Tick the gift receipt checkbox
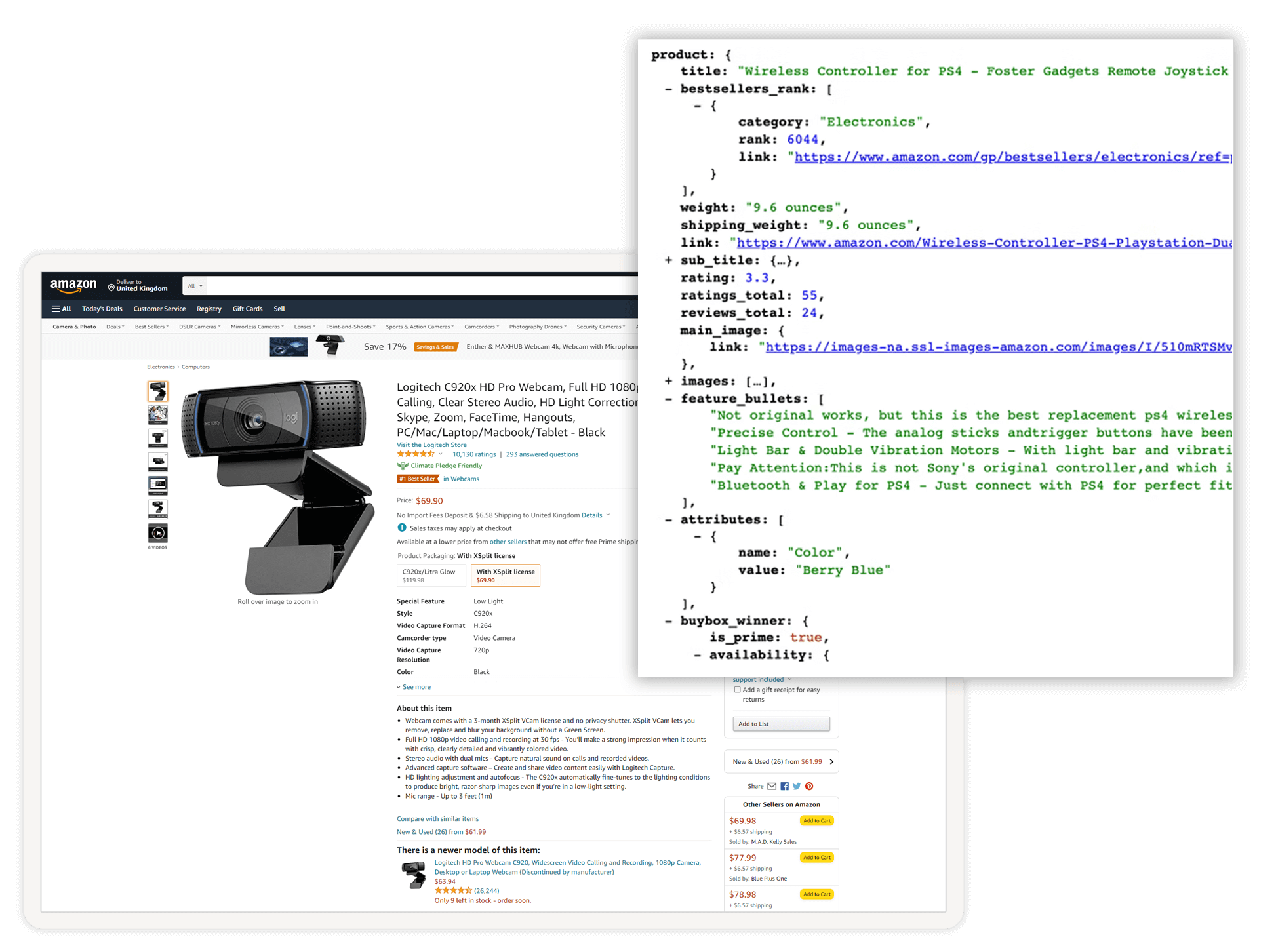Viewport: 1276px width, 952px height. [737, 690]
